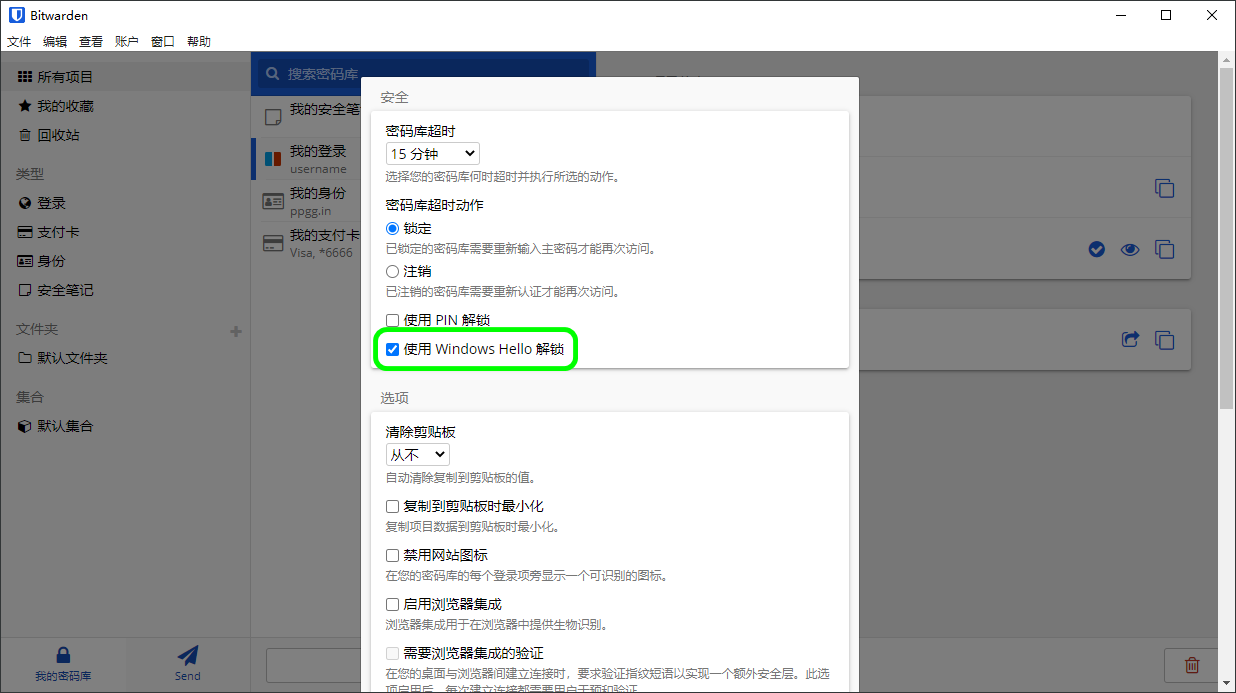The image size is (1236, 693).
Task: Open the 清除剪贴板 dropdown
Action: pyautogui.click(x=418, y=455)
